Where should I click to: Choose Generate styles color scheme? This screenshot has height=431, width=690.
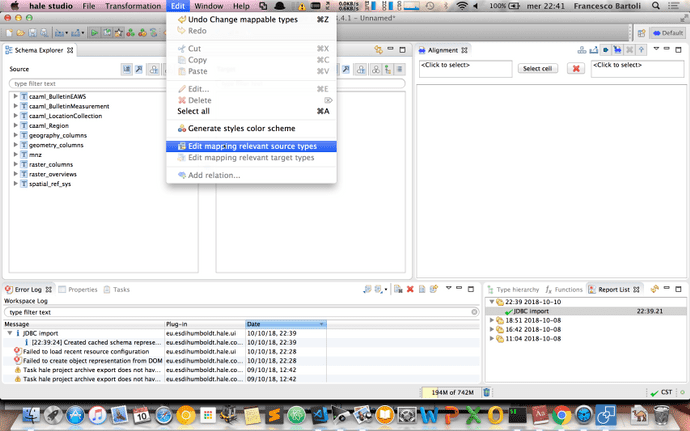(x=240, y=128)
